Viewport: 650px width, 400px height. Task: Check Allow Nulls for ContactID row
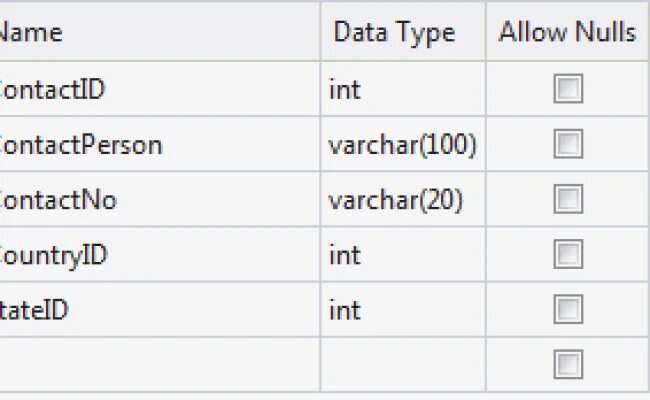tap(568, 89)
